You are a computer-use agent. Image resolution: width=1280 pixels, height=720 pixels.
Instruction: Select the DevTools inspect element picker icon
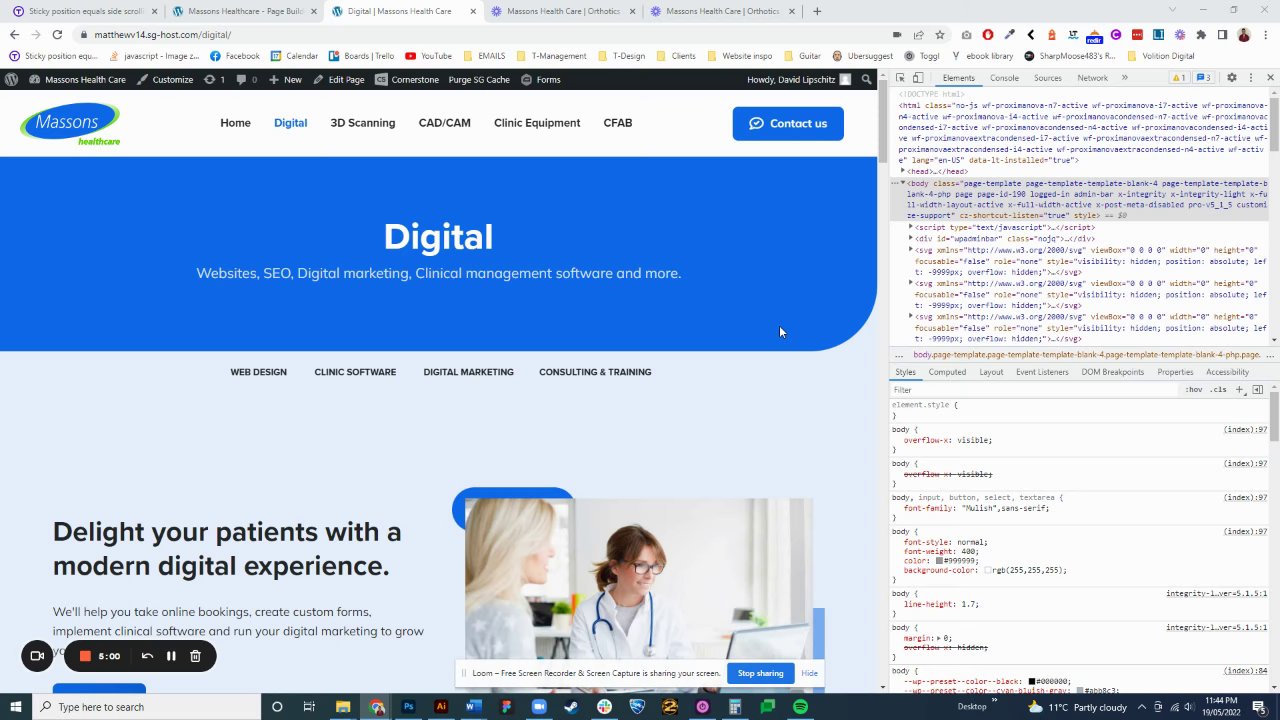tap(900, 78)
